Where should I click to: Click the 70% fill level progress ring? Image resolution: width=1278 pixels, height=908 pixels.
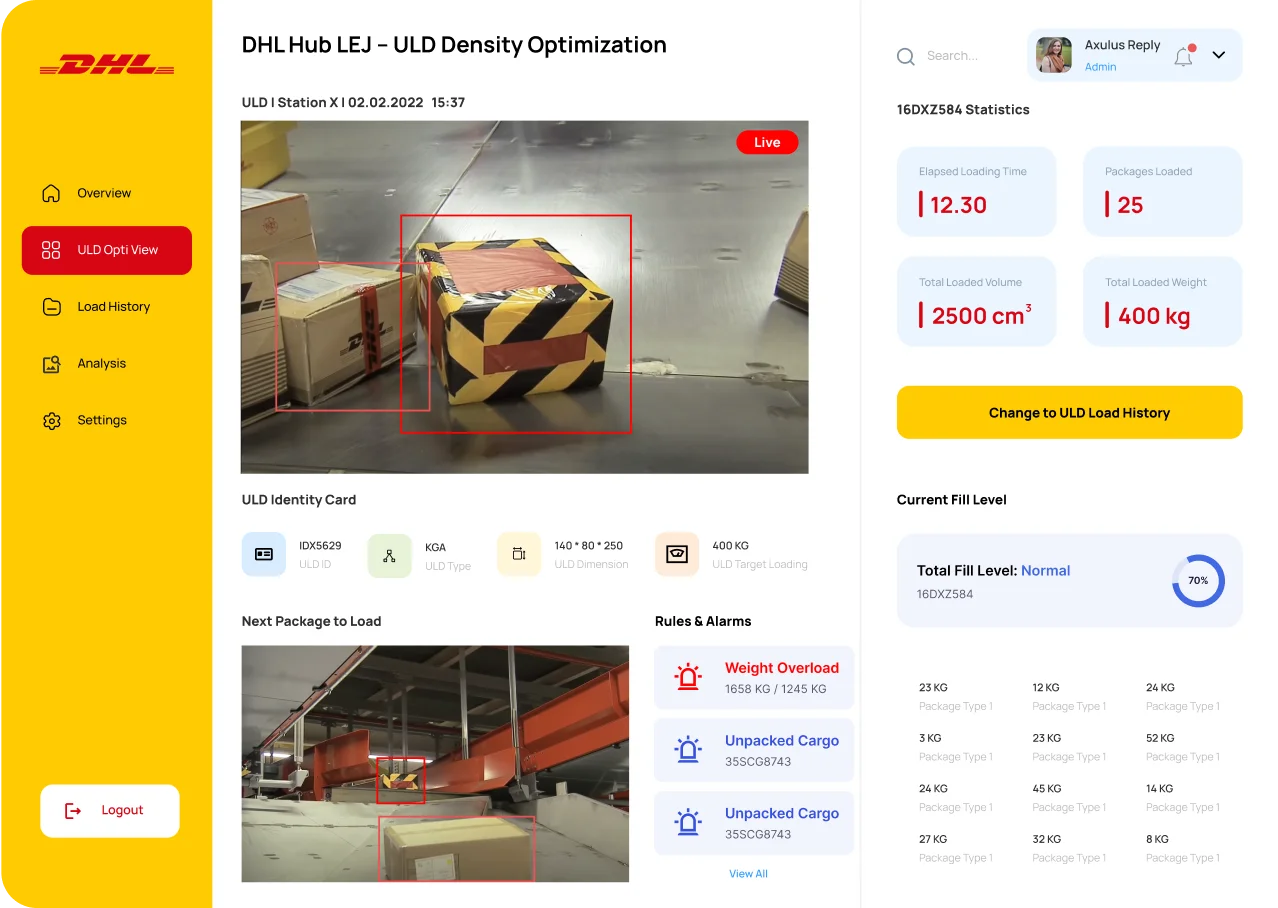[1198, 581]
